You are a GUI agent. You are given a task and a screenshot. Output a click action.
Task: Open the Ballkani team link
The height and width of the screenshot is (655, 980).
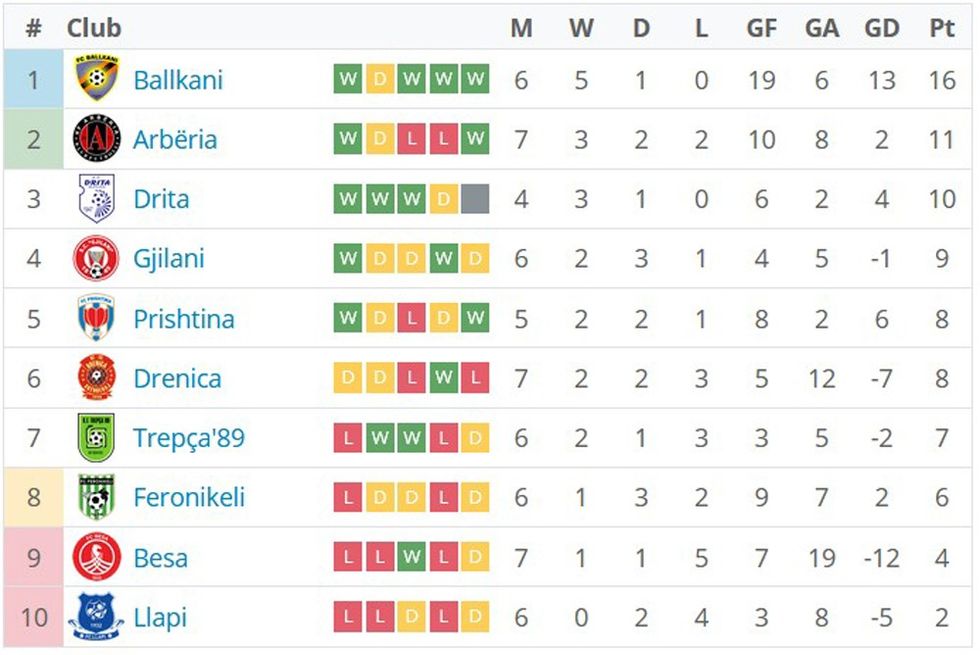(178, 79)
